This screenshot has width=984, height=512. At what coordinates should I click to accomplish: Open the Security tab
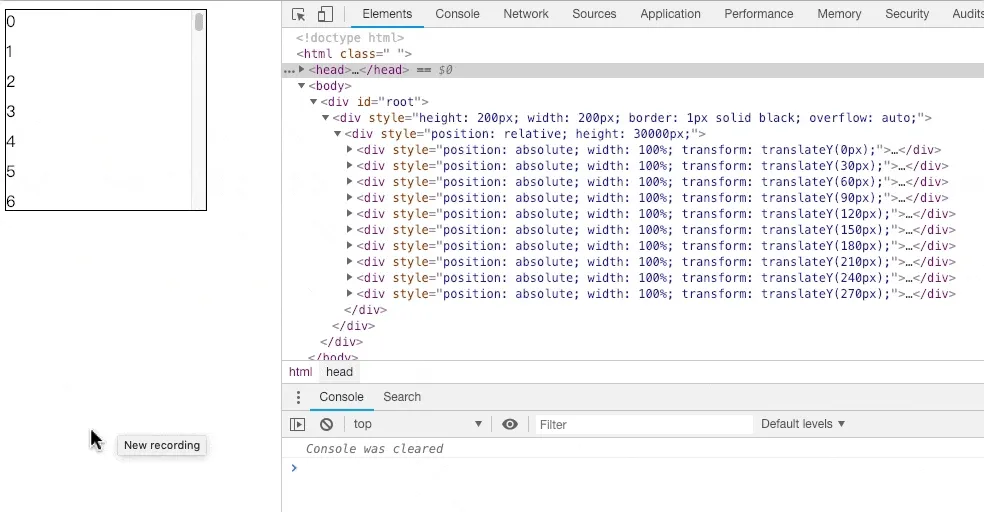pos(907,14)
